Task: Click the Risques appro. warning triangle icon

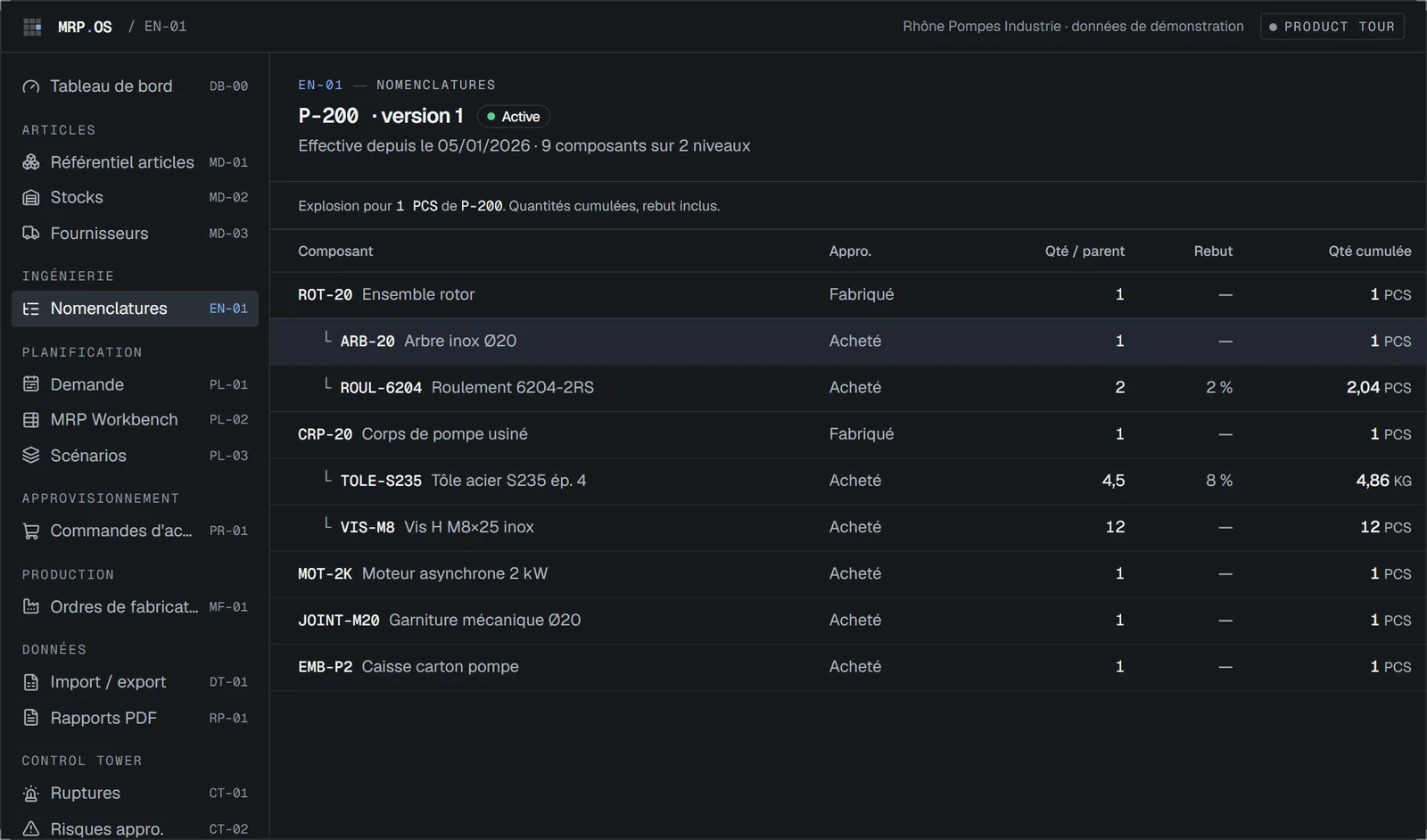Action: (31, 829)
